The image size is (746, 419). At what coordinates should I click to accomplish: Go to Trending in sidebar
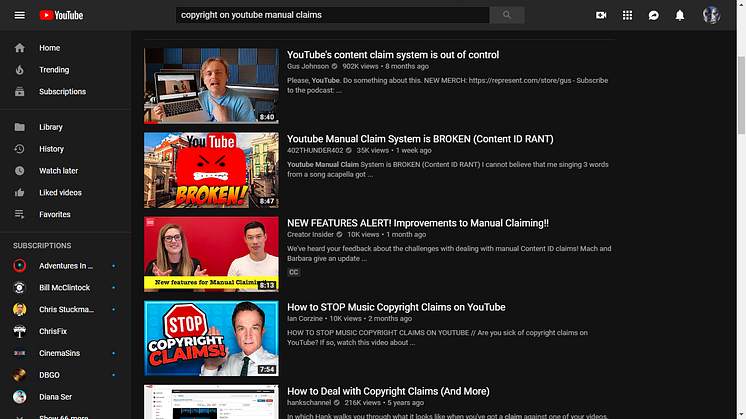click(54, 70)
